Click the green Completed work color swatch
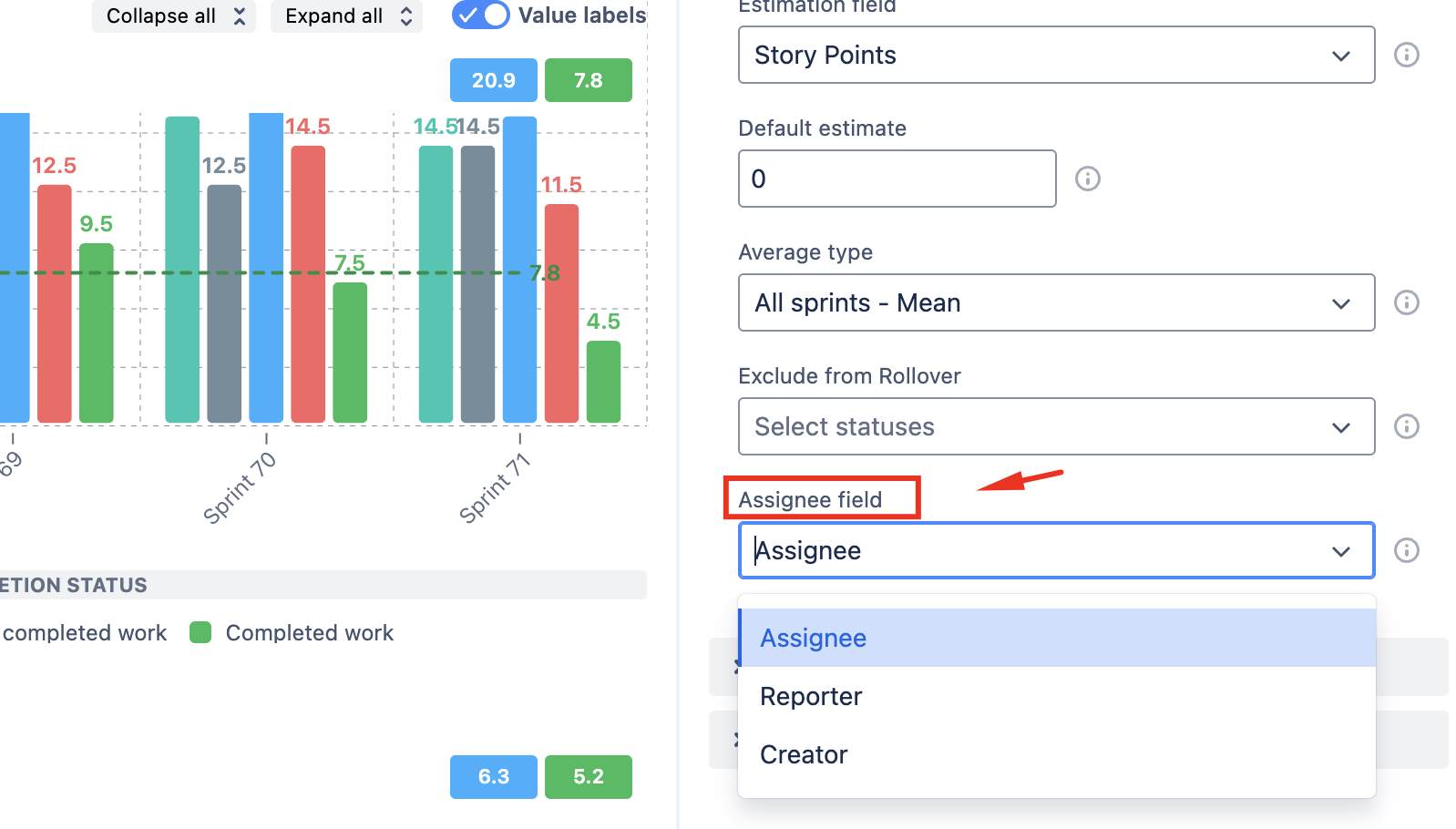The width and height of the screenshot is (1456, 829). tap(200, 632)
